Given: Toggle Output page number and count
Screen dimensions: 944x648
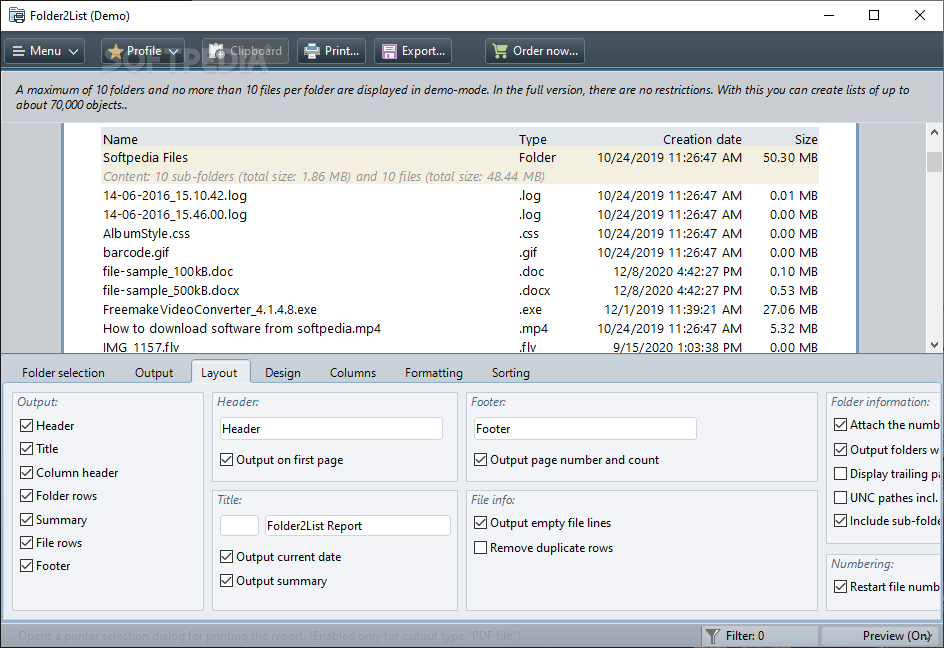Looking at the screenshot, I should click(480, 460).
